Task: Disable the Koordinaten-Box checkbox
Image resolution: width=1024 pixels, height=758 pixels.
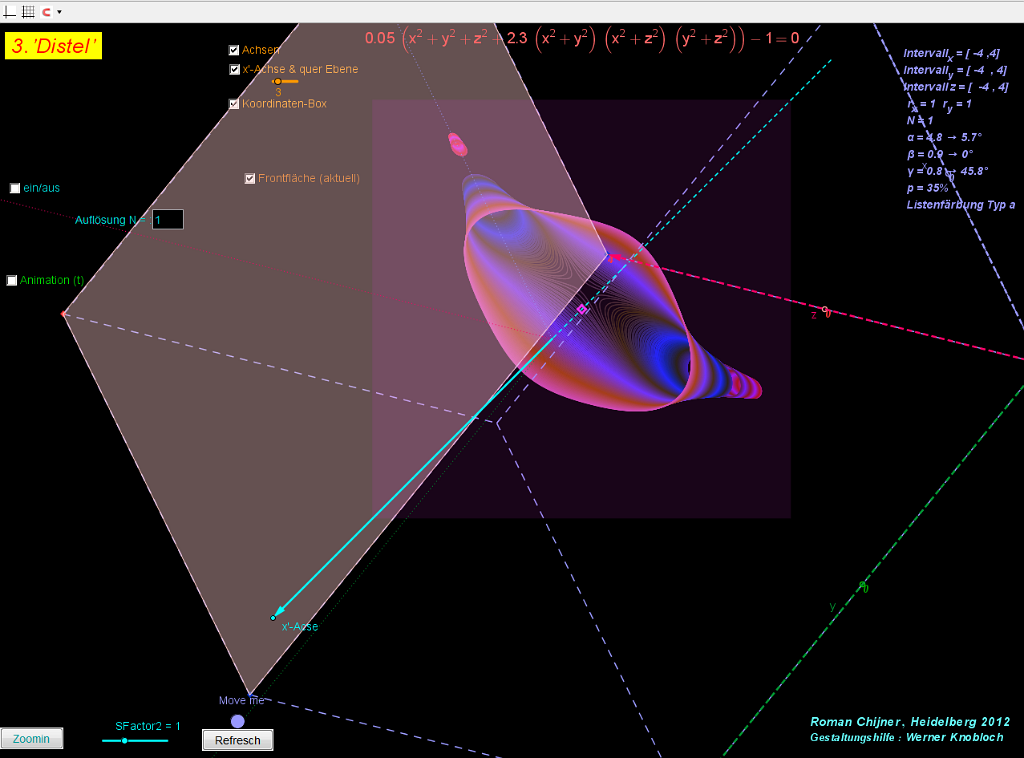Action: tap(234, 104)
